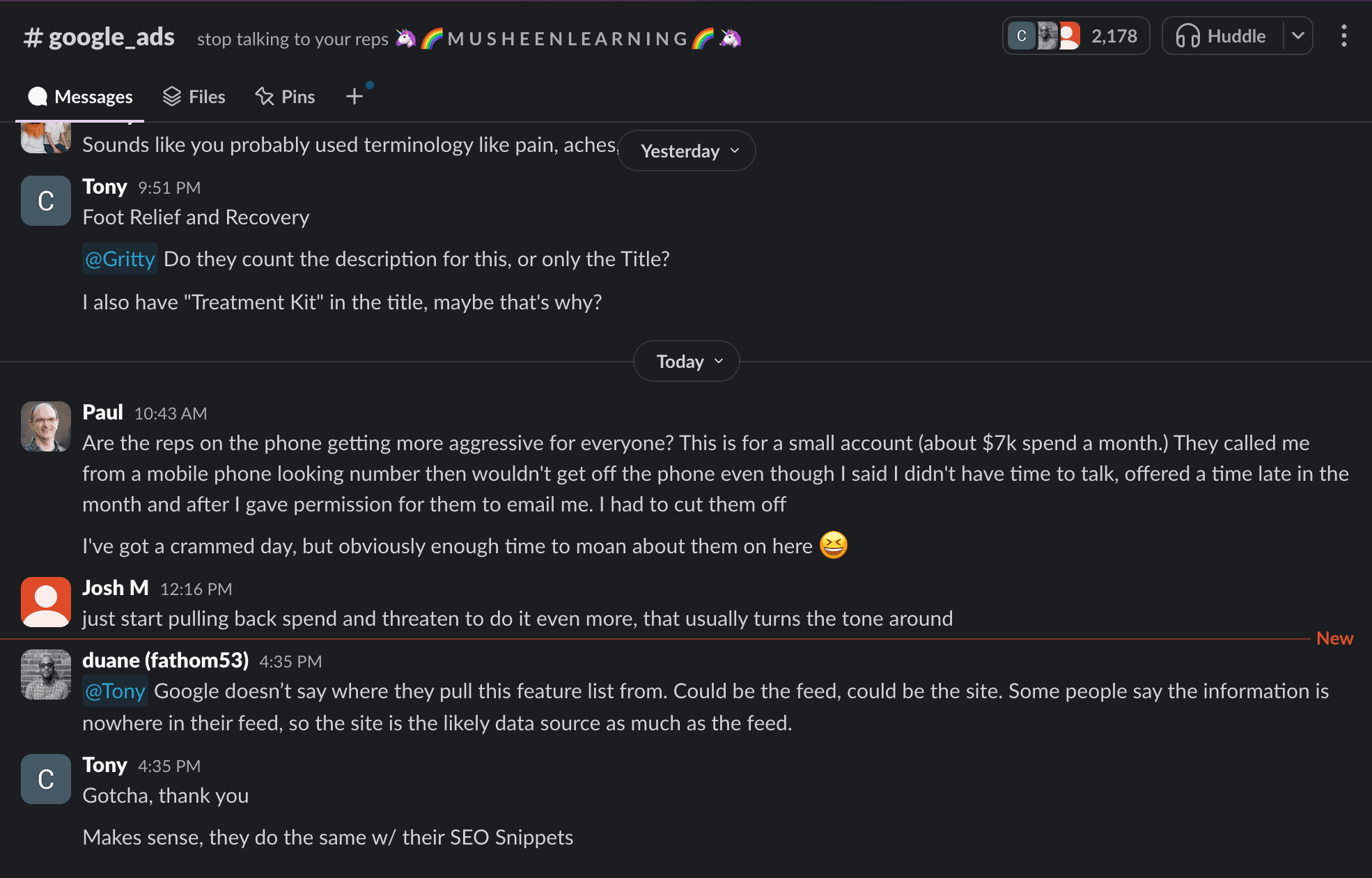Click Josh M's profile avatar
The image size is (1372, 878).
[45, 602]
